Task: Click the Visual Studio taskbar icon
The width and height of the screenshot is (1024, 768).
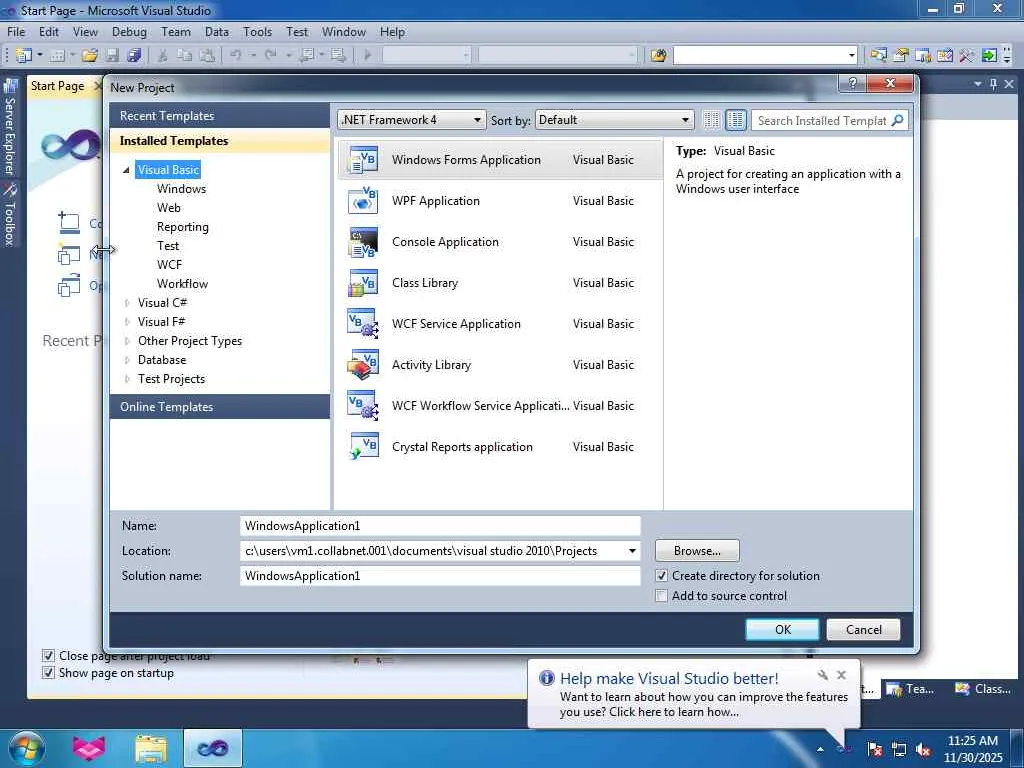Action: pyautogui.click(x=213, y=748)
